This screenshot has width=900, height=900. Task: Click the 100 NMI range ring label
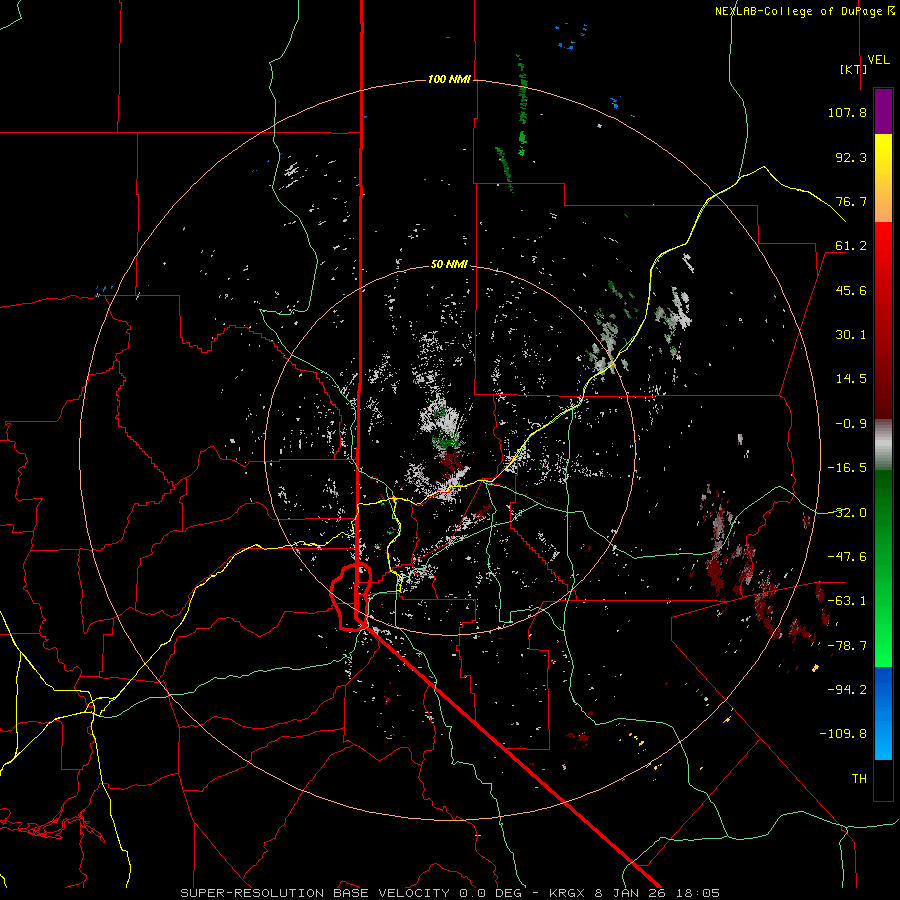(449, 79)
